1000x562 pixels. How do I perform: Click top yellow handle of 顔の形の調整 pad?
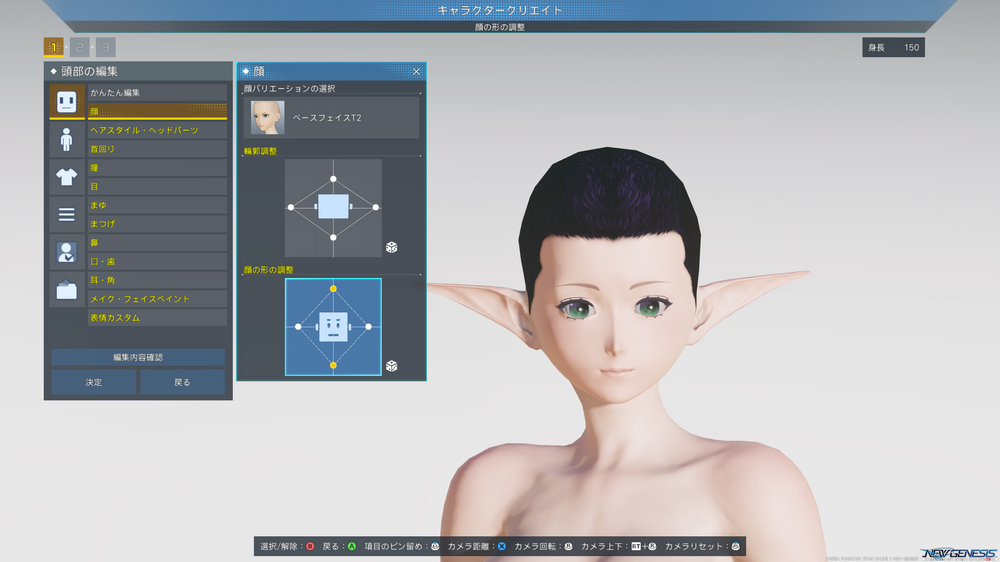point(333,289)
